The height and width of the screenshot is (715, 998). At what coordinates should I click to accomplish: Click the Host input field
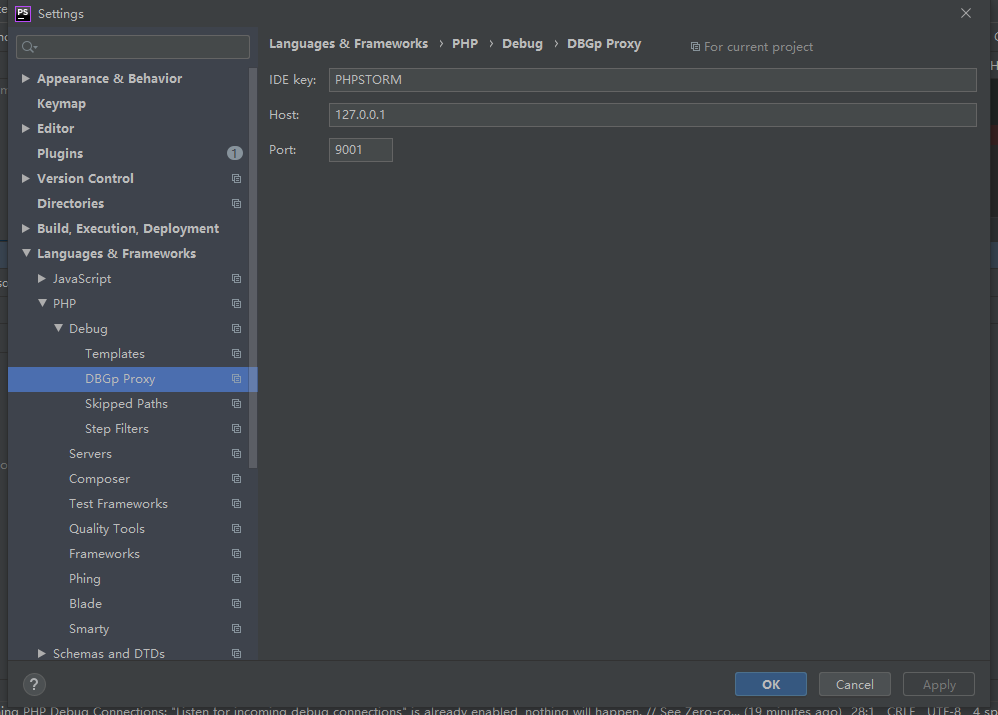652,115
